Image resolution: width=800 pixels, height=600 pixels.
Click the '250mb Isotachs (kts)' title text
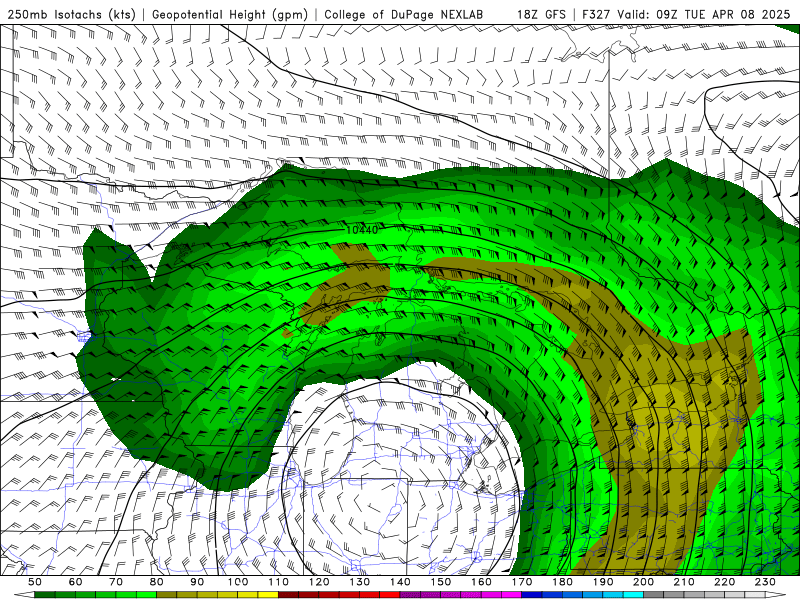pyautogui.click(x=71, y=15)
